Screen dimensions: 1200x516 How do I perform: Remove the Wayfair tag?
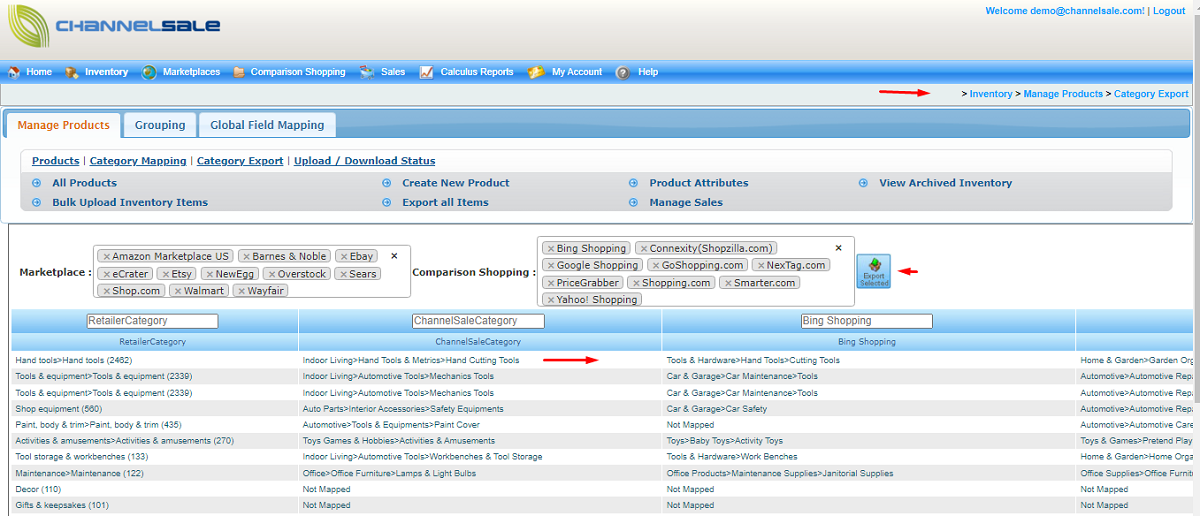point(241,291)
